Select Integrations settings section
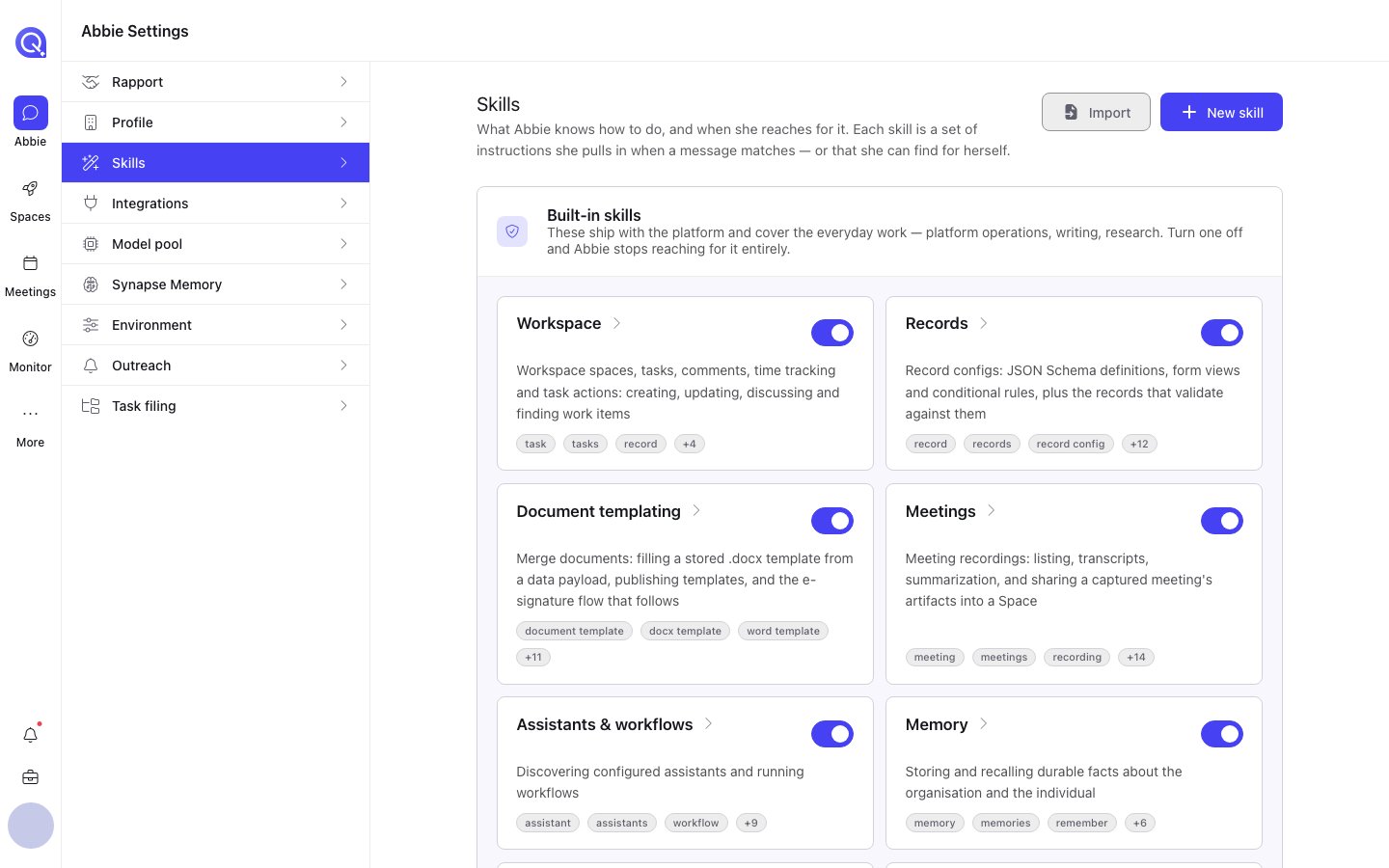The width and height of the screenshot is (1389, 868). 215,203
